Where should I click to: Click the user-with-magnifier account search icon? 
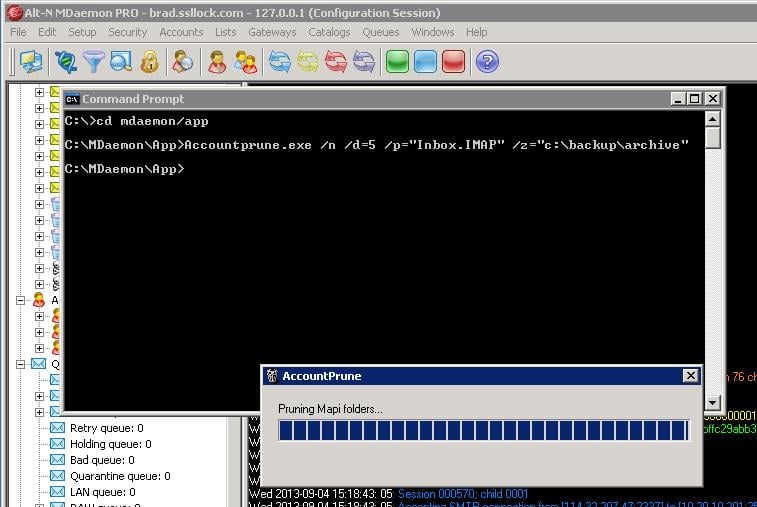coord(182,62)
